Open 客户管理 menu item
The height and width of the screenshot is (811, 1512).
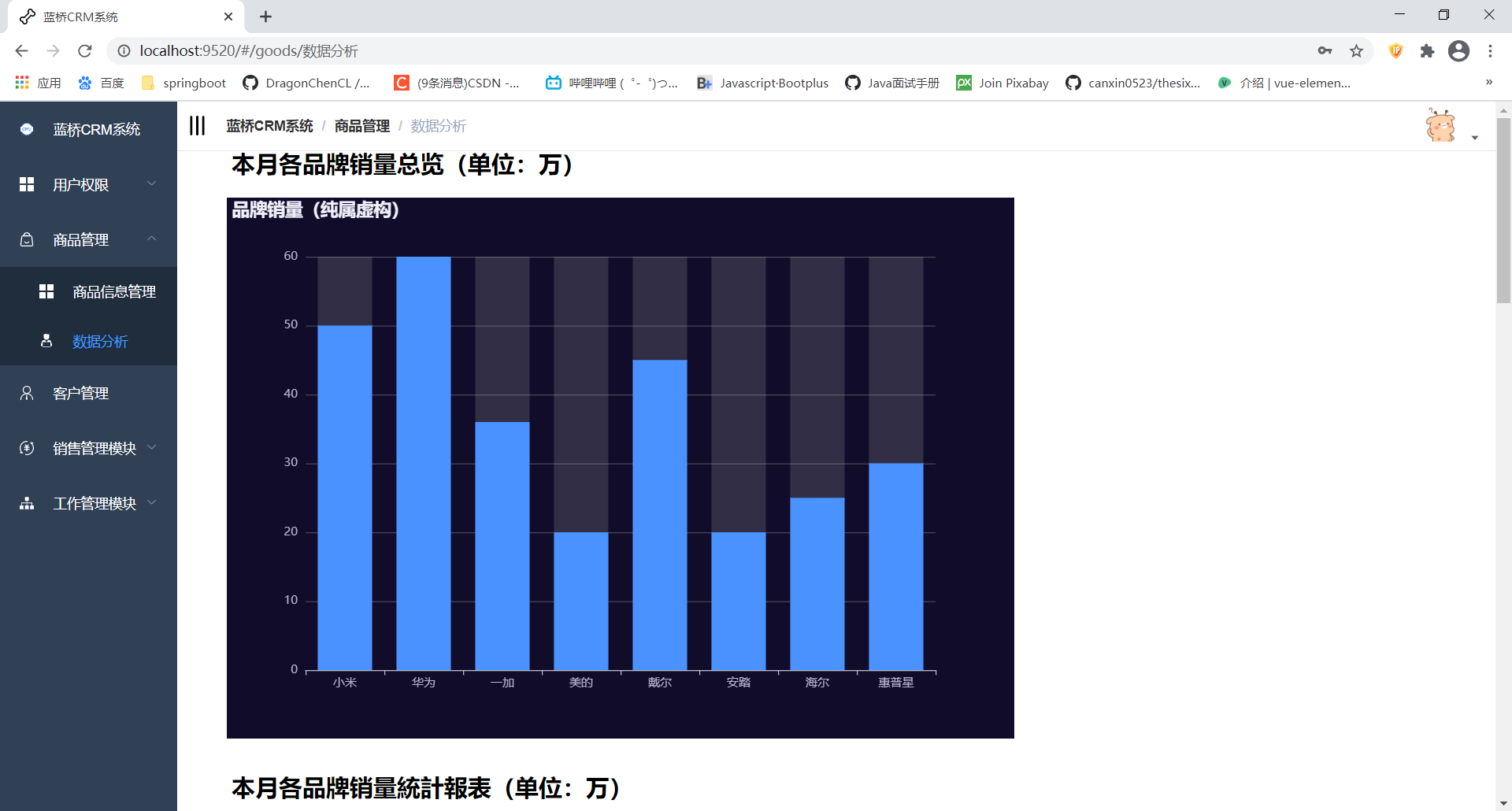pyautogui.click(x=88, y=393)
